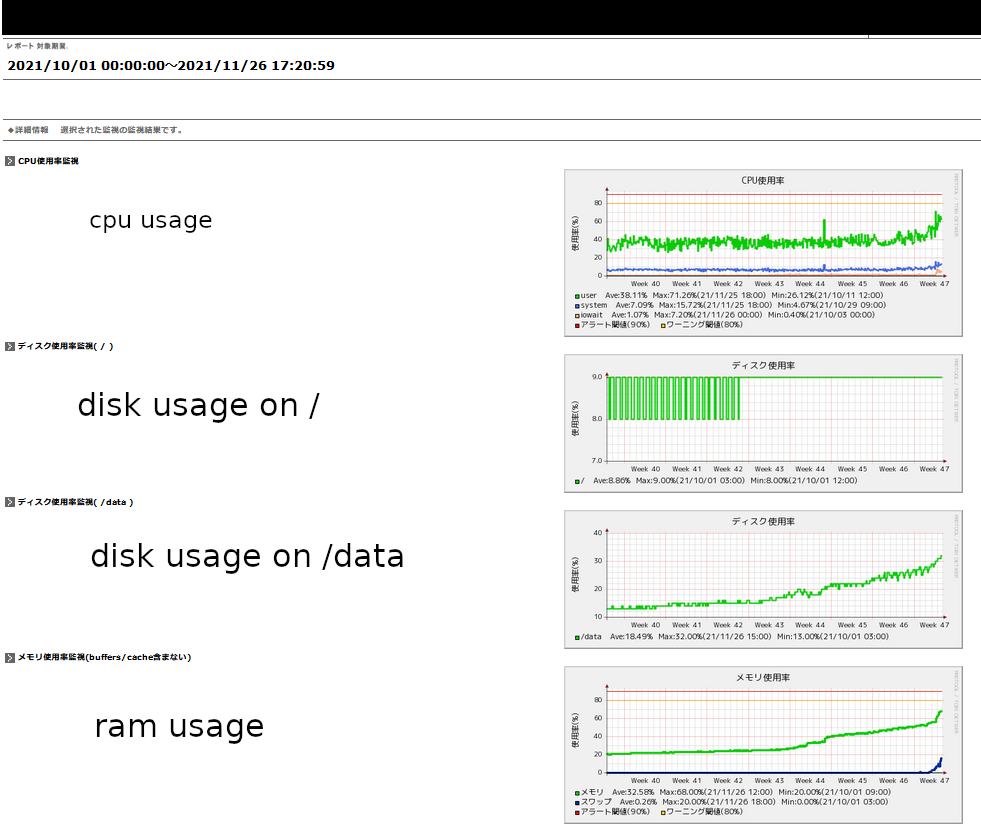The image size is (981, 831).
Task: Click the arrow icon beside メモリ使用率監視
Action: coord(10,658)
